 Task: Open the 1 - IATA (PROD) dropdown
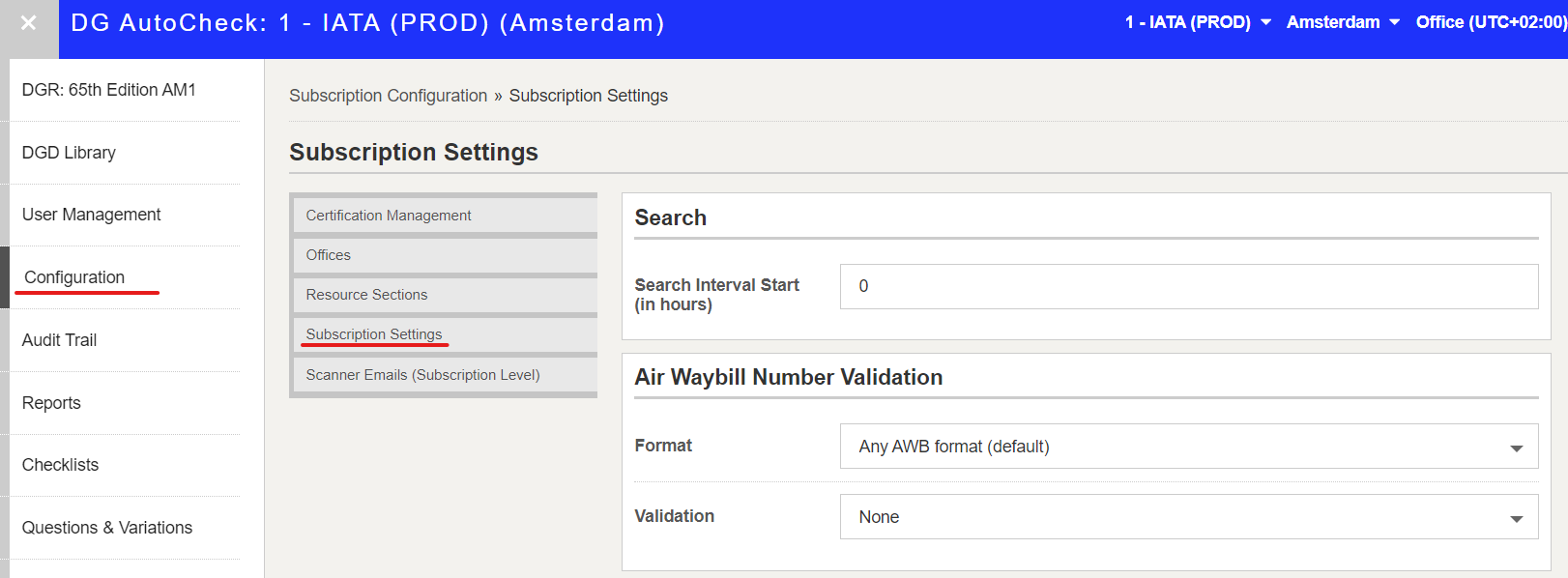(x=1197, y=22)
